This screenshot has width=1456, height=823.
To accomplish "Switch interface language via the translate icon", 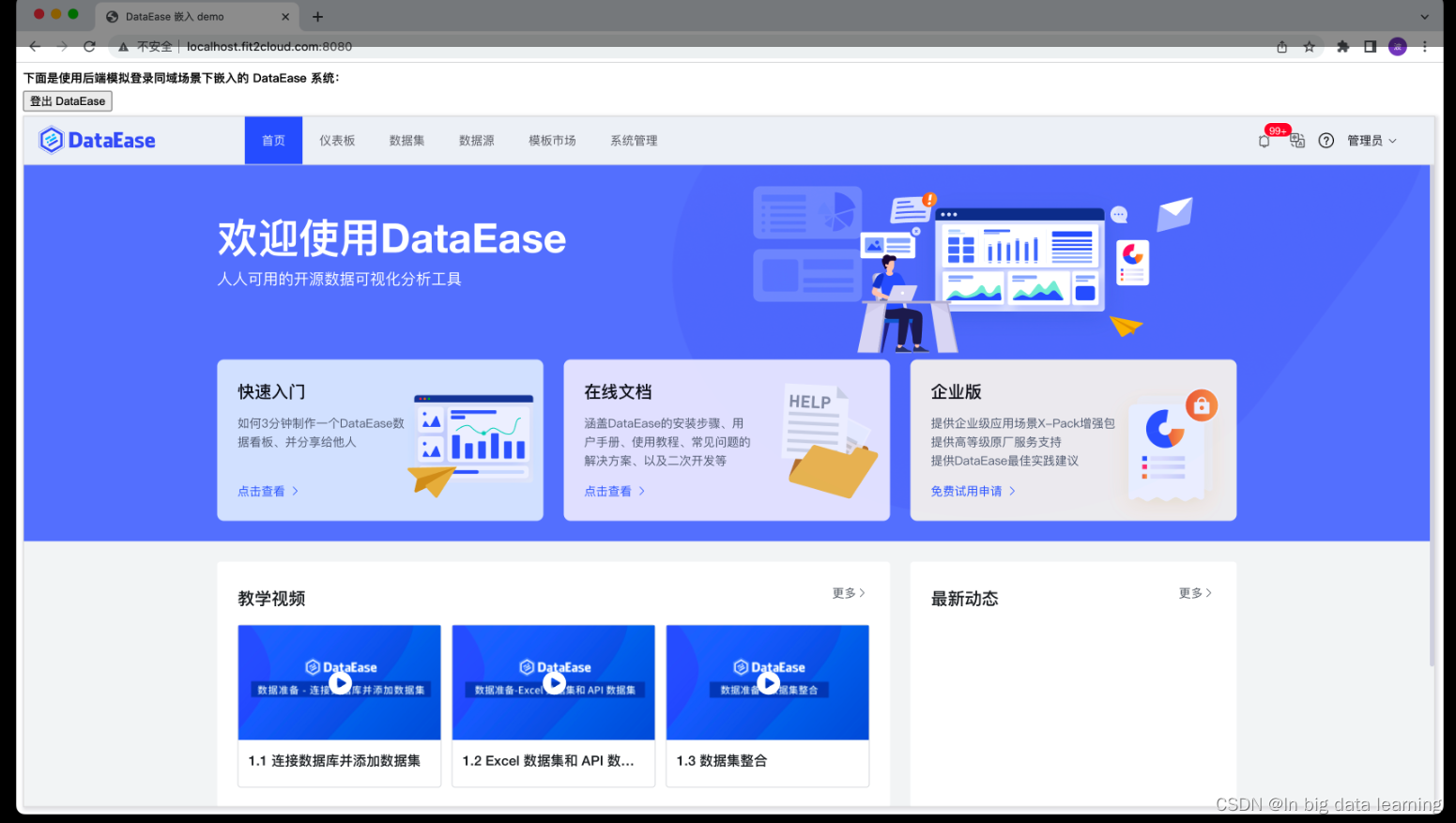I will (1296, 141).
